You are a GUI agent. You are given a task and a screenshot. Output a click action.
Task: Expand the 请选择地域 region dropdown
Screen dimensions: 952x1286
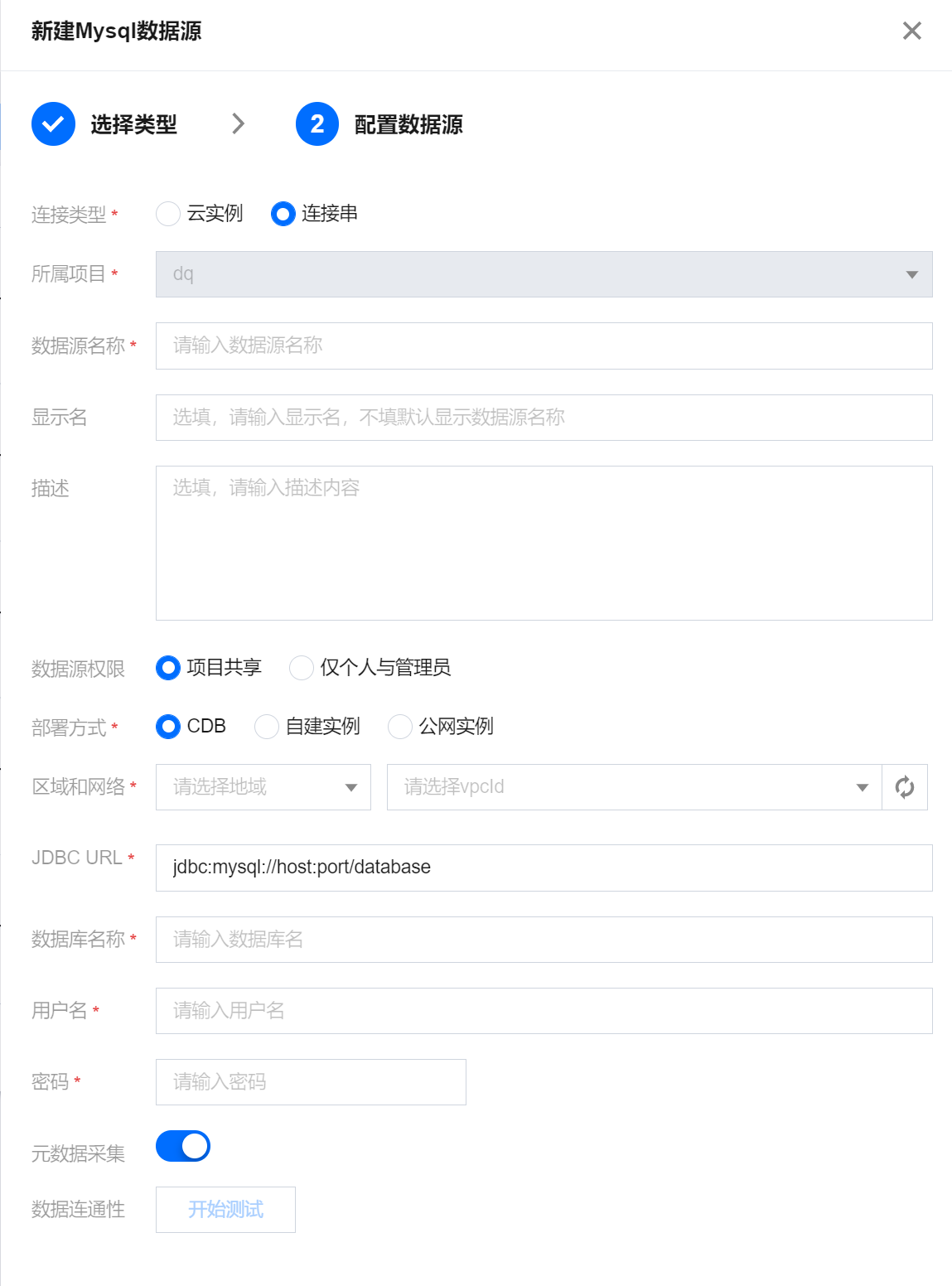point(263,787)
